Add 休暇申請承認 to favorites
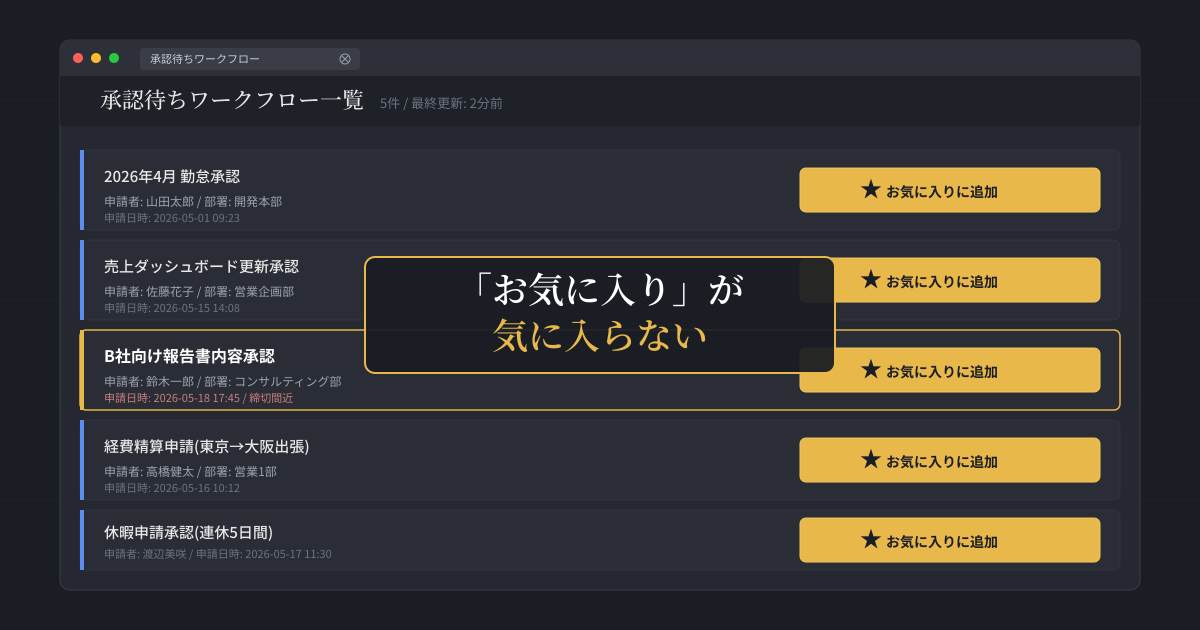Image resolution: width=1200 pixels, height=630 pixels. click(x=949, y=540)
